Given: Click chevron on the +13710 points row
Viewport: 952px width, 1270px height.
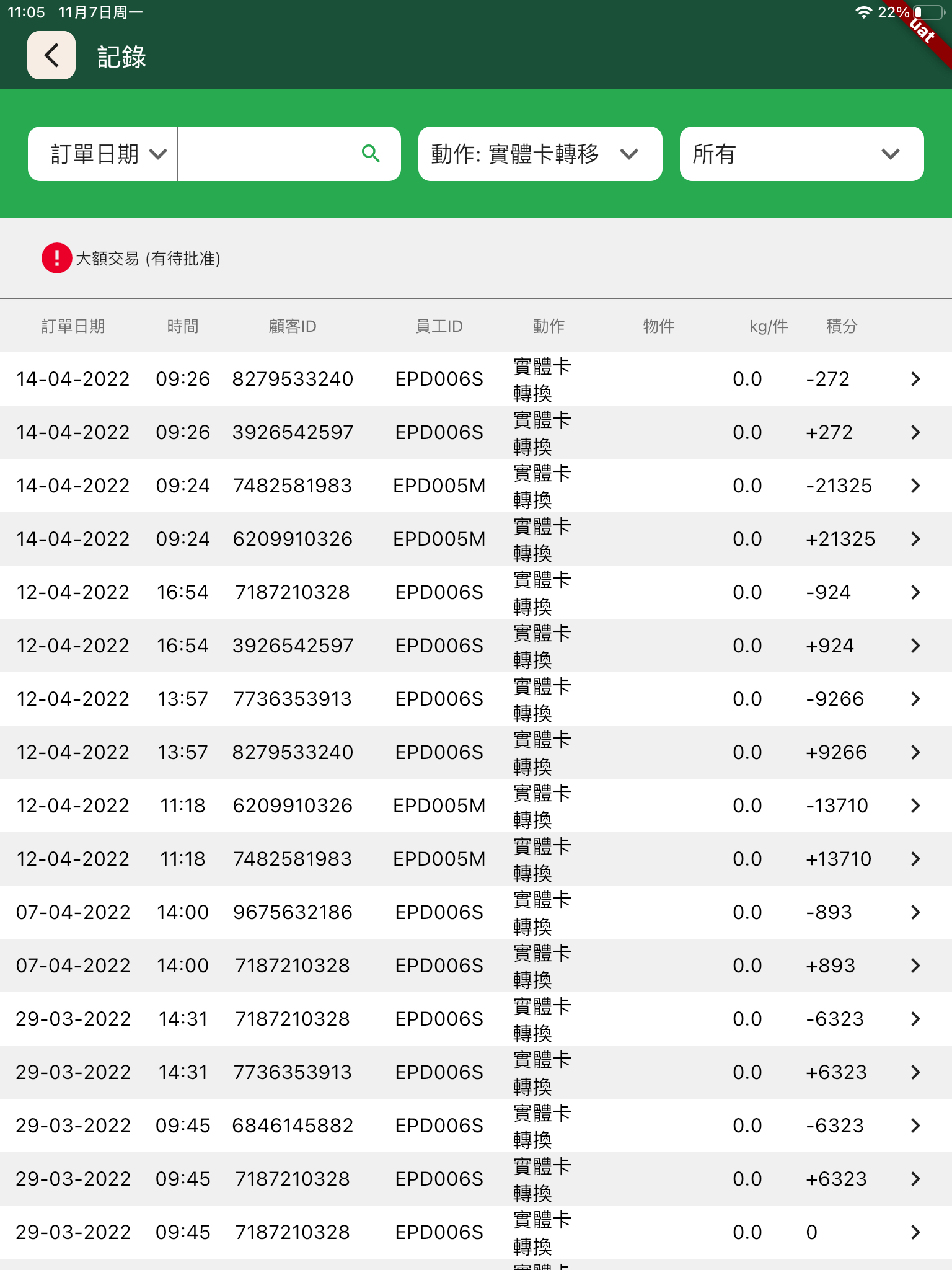Looking at the screenshot, I should 915,859.
